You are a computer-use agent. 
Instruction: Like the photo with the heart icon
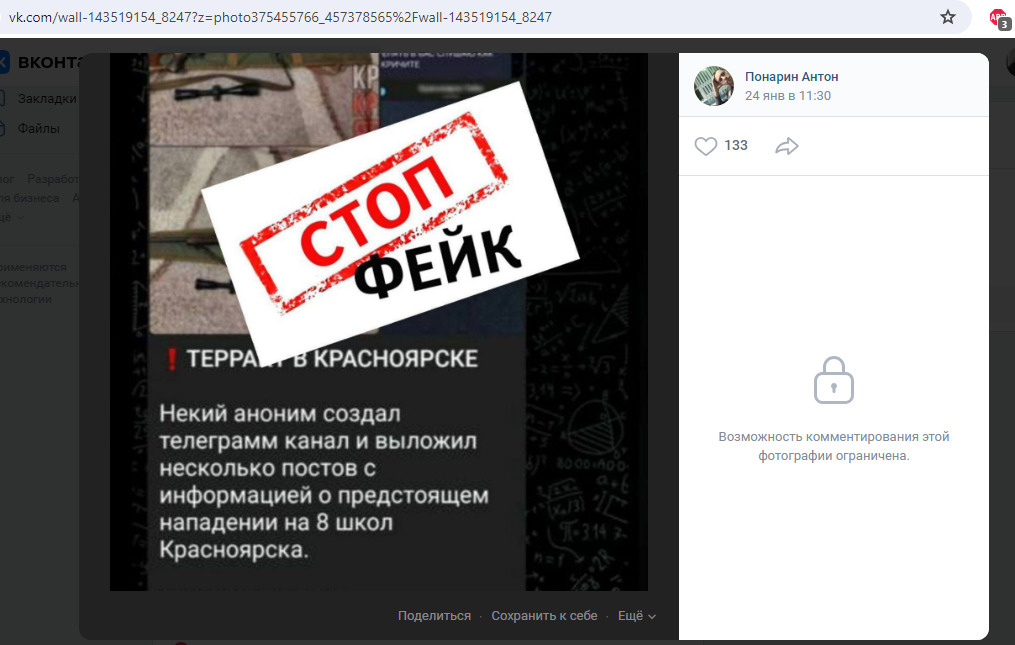click(x=706, y=146)
